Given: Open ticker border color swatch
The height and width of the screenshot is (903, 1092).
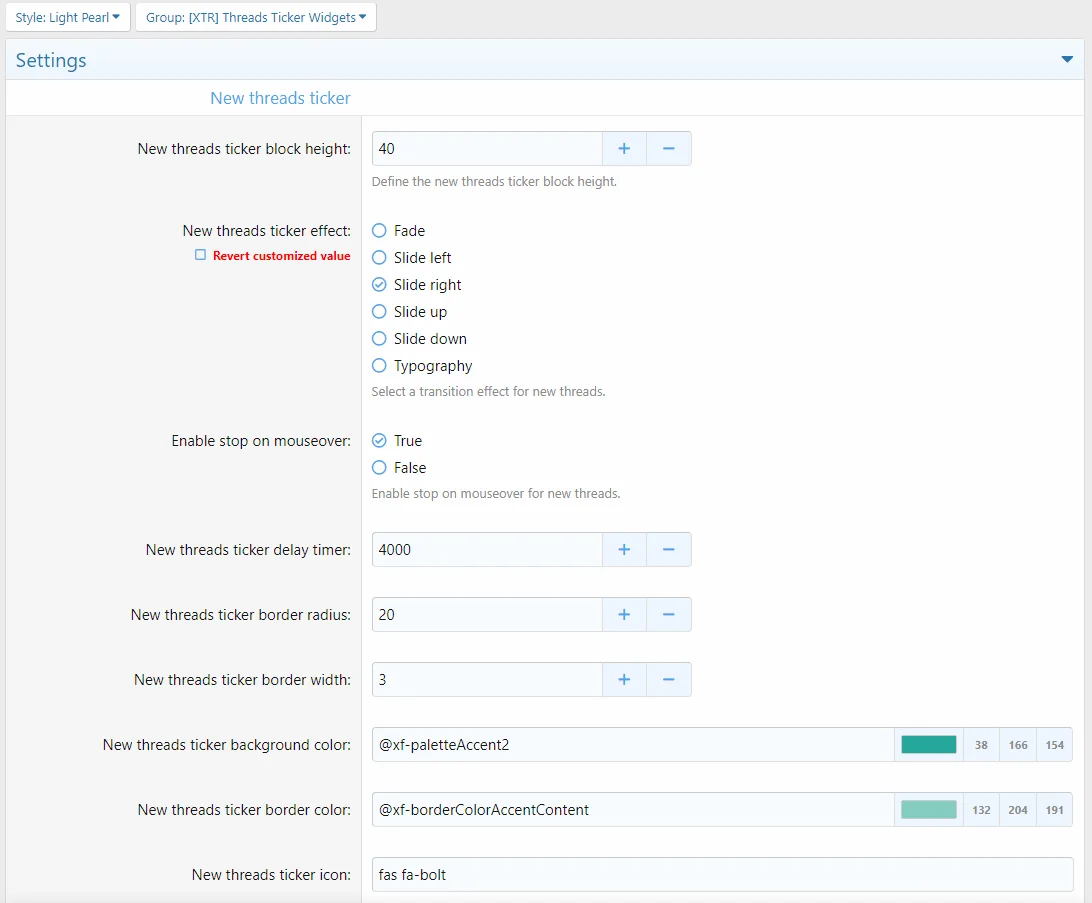Looking at the screenshot, I should click(x=929, y=810).
